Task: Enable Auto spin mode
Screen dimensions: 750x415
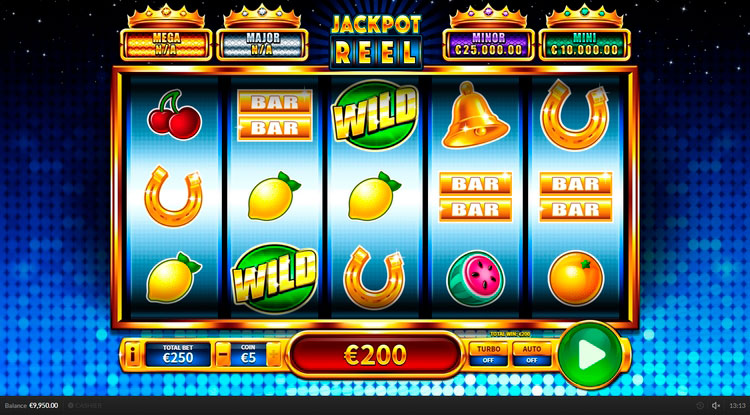Action: [531, 354]
